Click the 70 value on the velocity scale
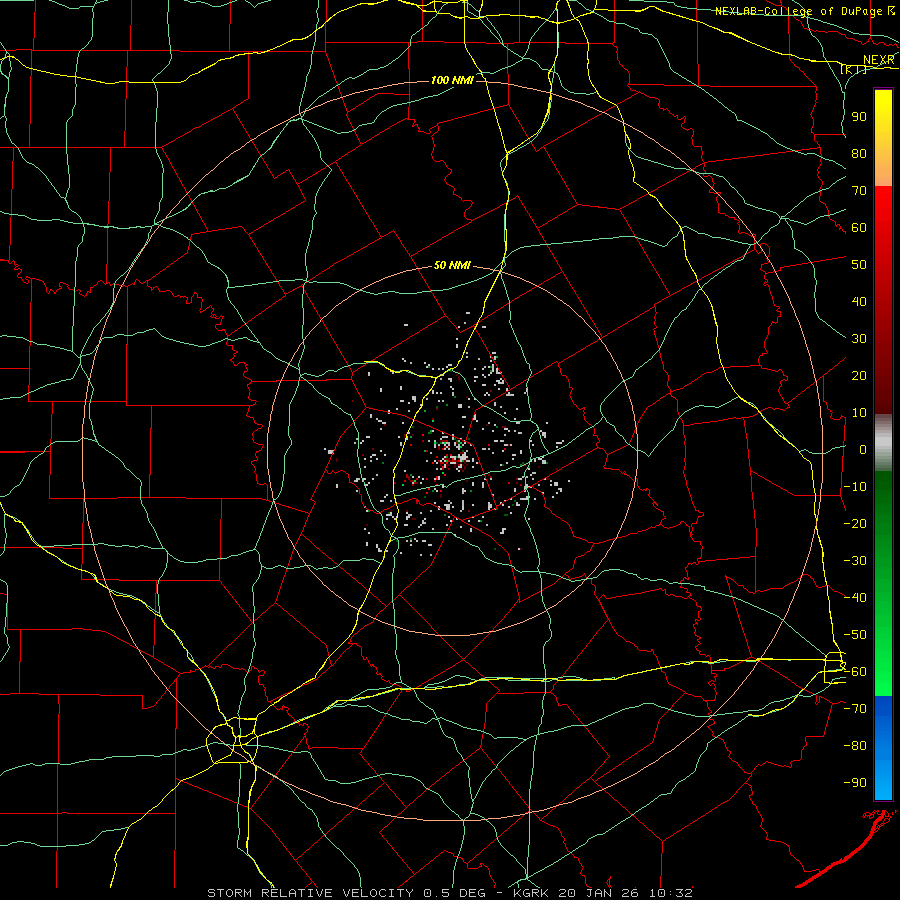900x900 pixels. click(859, 191)
